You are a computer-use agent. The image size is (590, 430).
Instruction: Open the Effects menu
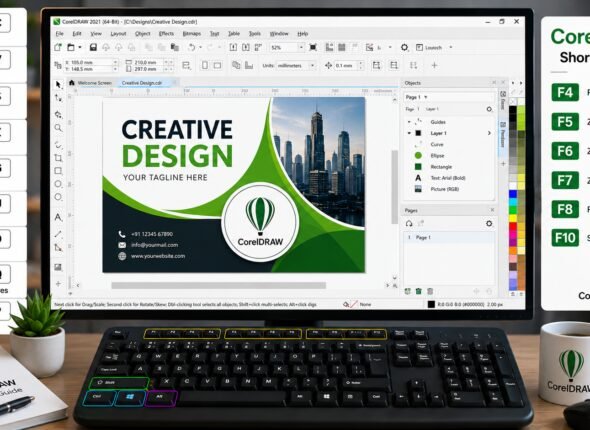point(166,33)
